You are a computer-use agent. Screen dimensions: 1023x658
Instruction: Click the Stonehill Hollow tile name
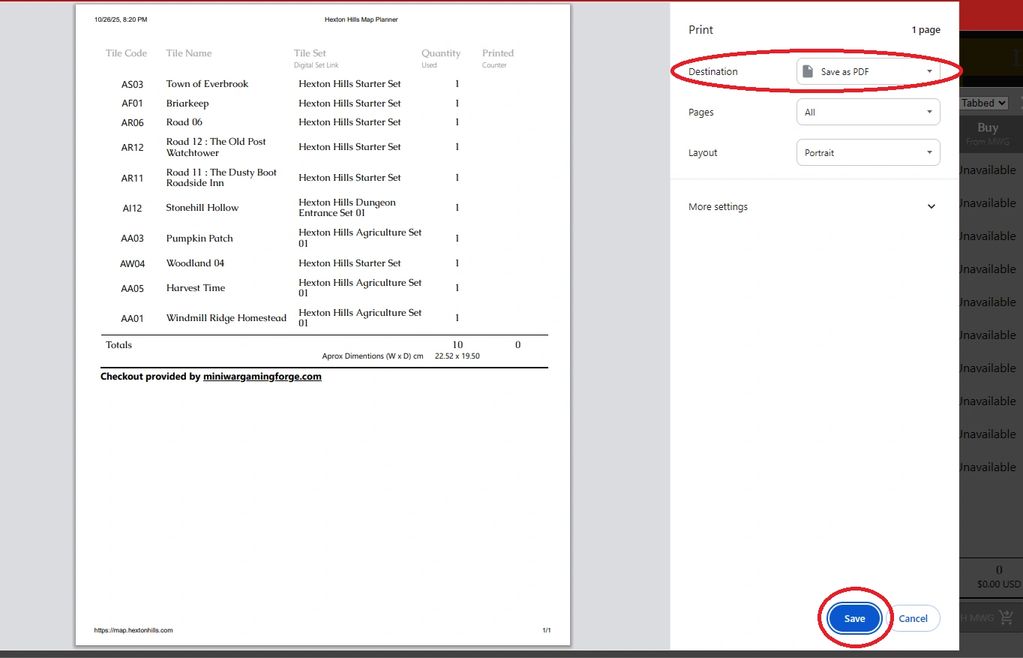pos(202,208)
